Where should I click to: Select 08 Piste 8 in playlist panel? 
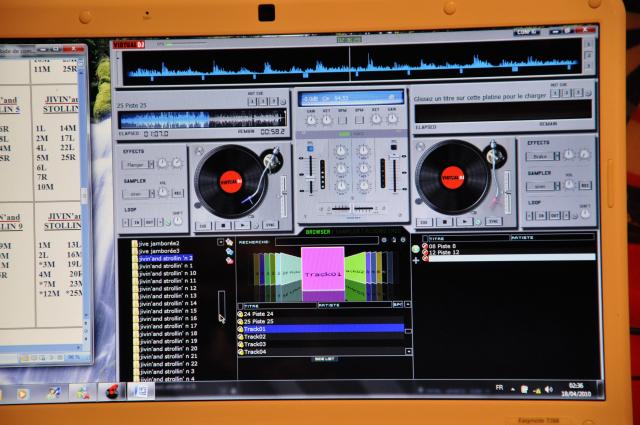(x=442, y=246)
